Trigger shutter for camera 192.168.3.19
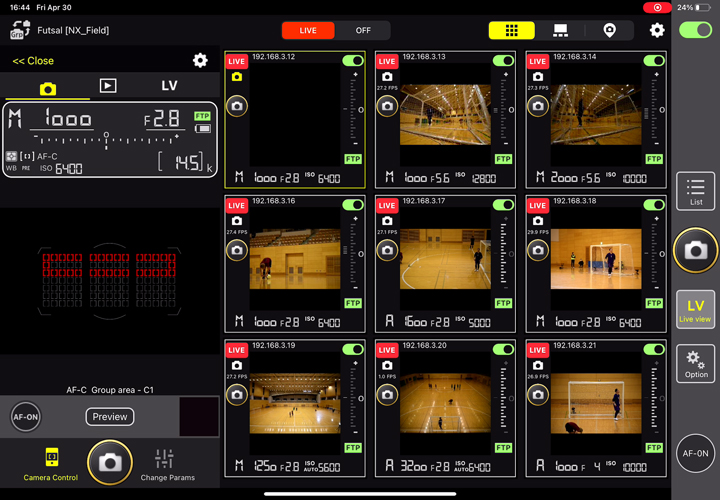Viewport: 720px width, 500px height. 237,395
